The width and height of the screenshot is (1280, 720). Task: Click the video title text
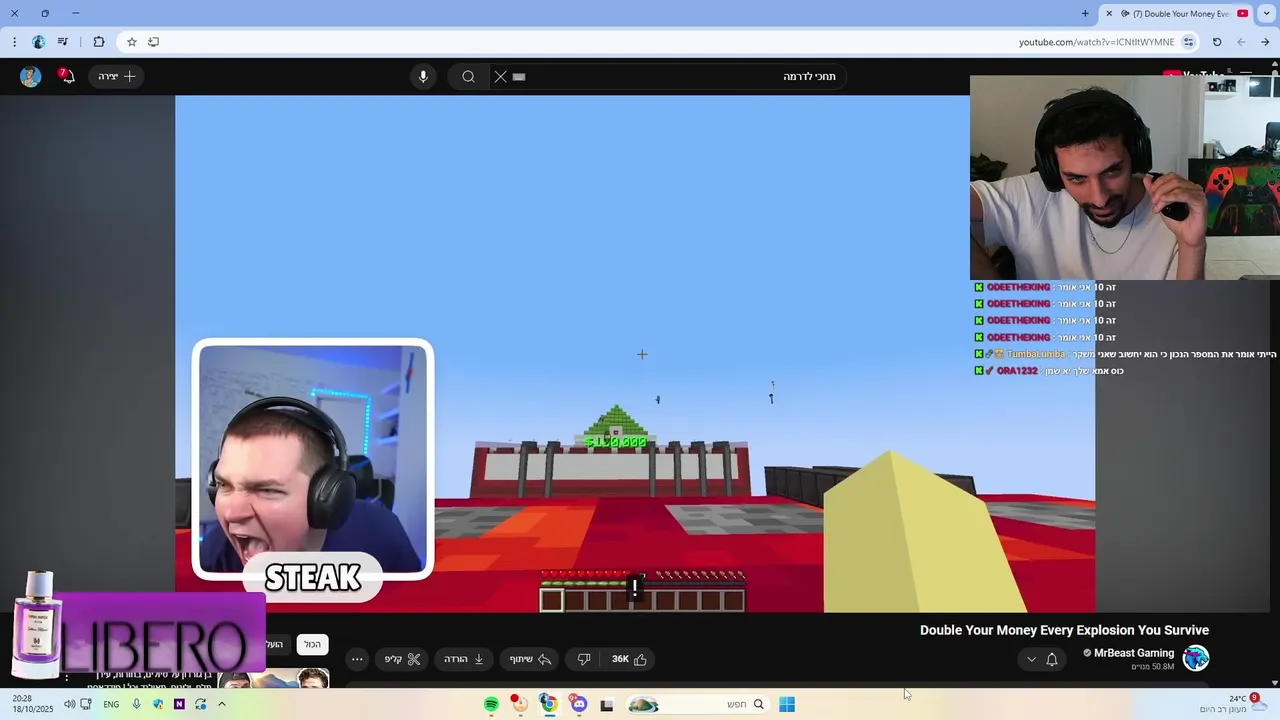pyautogui.click(x=1064, y=630)
